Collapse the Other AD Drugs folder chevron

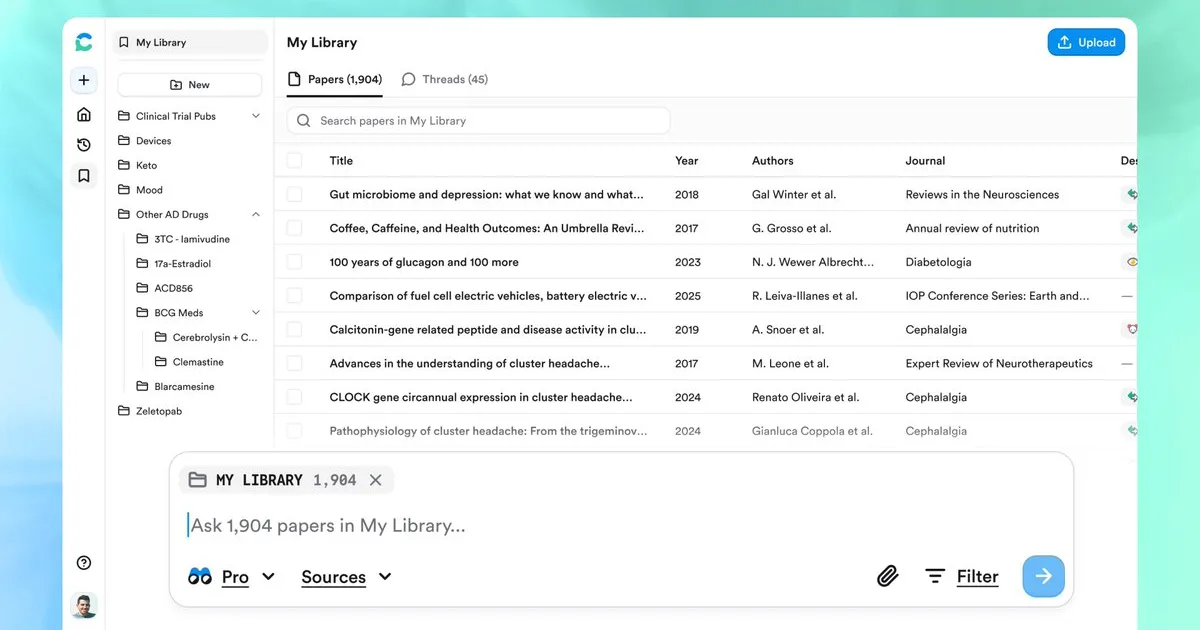255,214
